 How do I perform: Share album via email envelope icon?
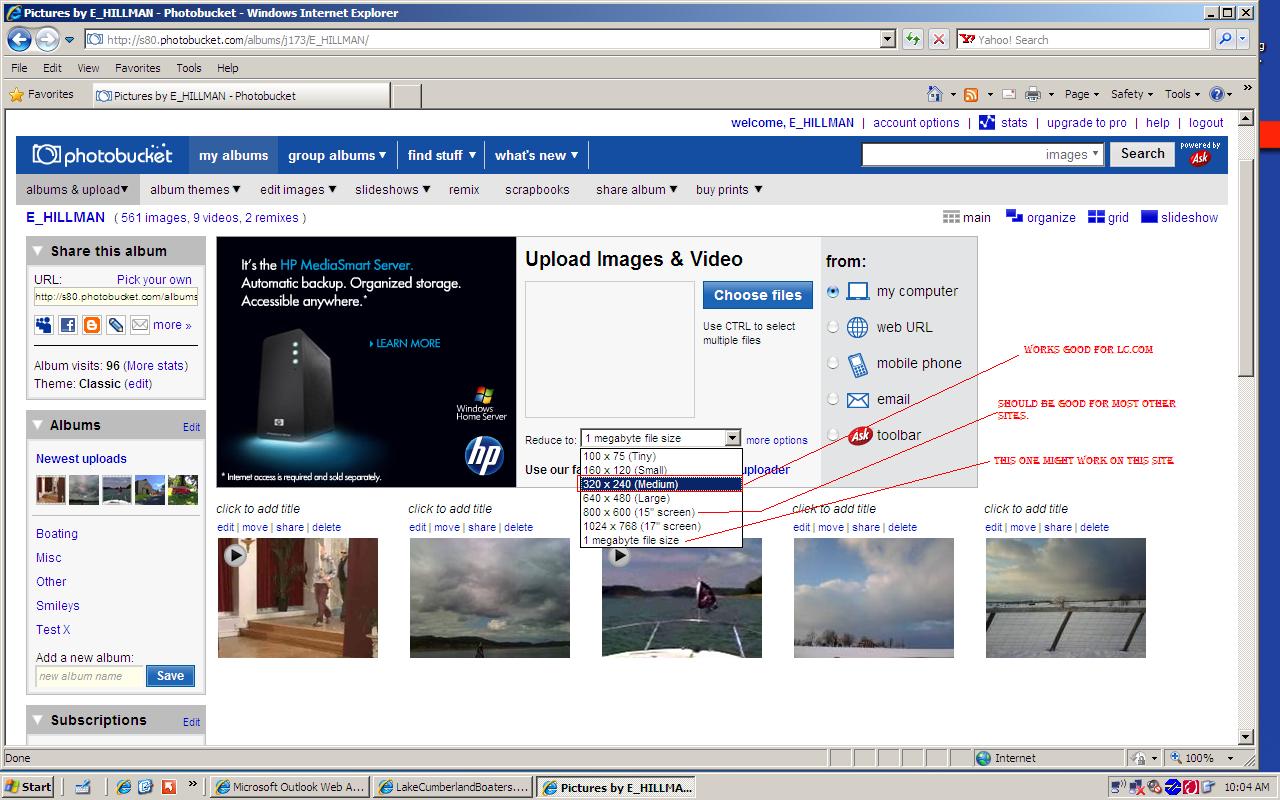tap(140, 325)
